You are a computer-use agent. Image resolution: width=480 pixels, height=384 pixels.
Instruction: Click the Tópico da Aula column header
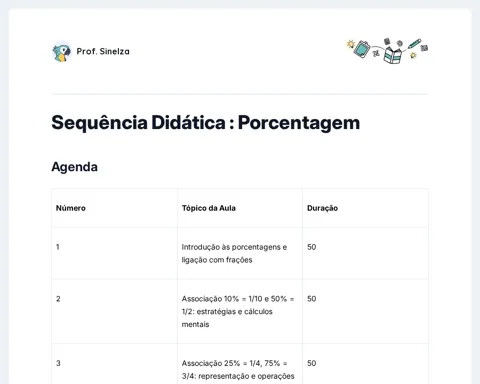209,208
